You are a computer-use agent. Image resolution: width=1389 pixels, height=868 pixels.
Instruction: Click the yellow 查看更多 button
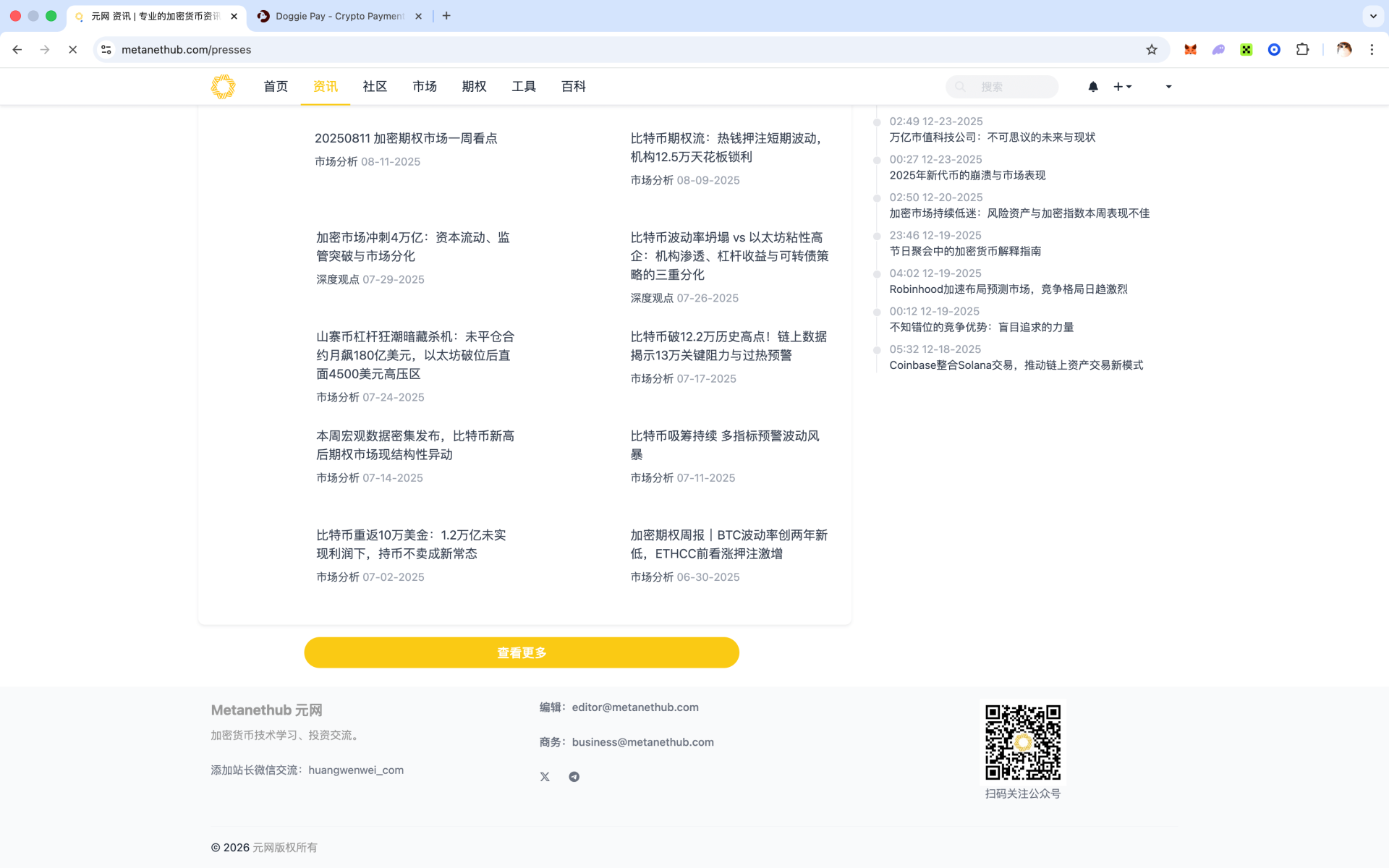tap(522, 652)
